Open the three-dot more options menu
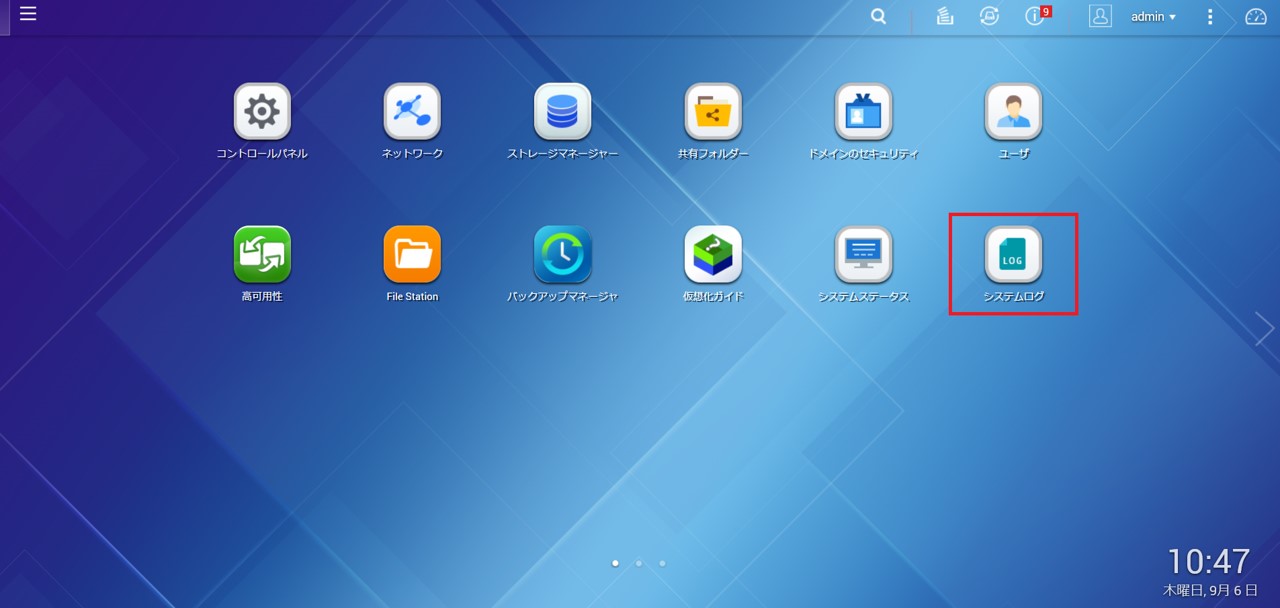The width and height of the screenshot is (1280, 608). click(x=1210, y=17)
